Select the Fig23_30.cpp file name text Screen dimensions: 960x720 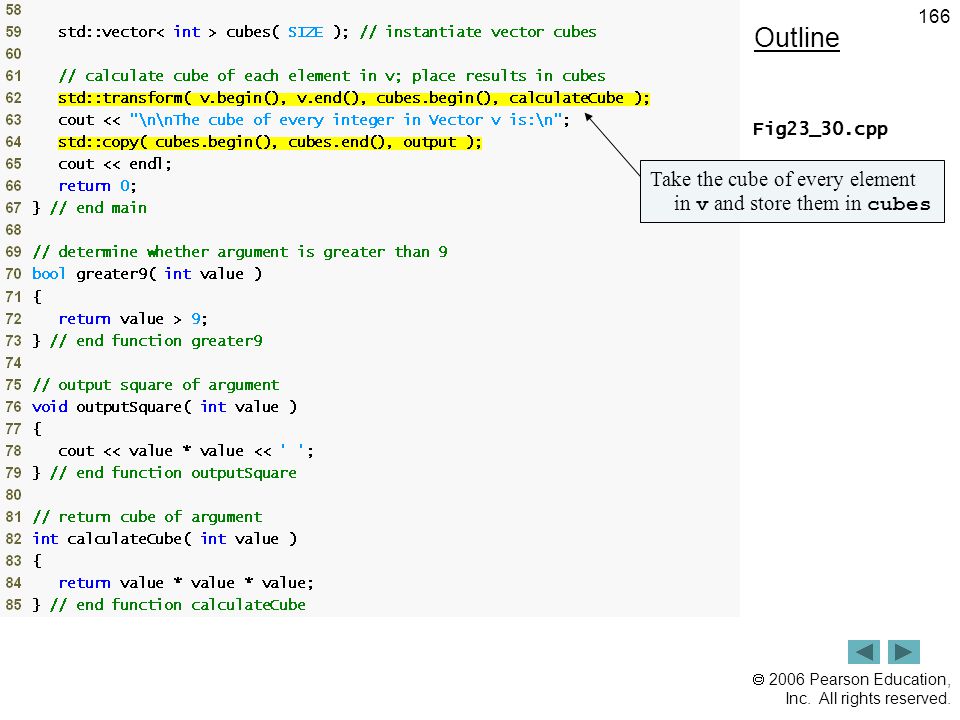(x=820, y=129)
